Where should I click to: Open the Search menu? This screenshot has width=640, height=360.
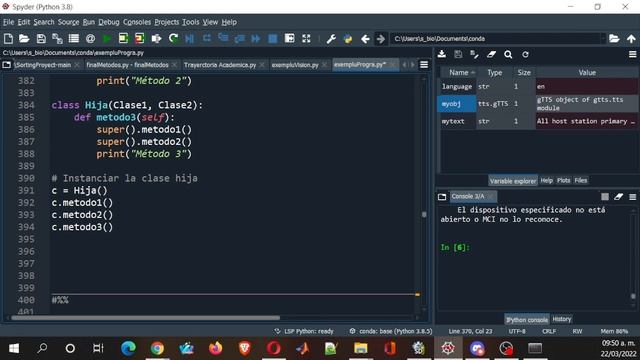(44, 22)
